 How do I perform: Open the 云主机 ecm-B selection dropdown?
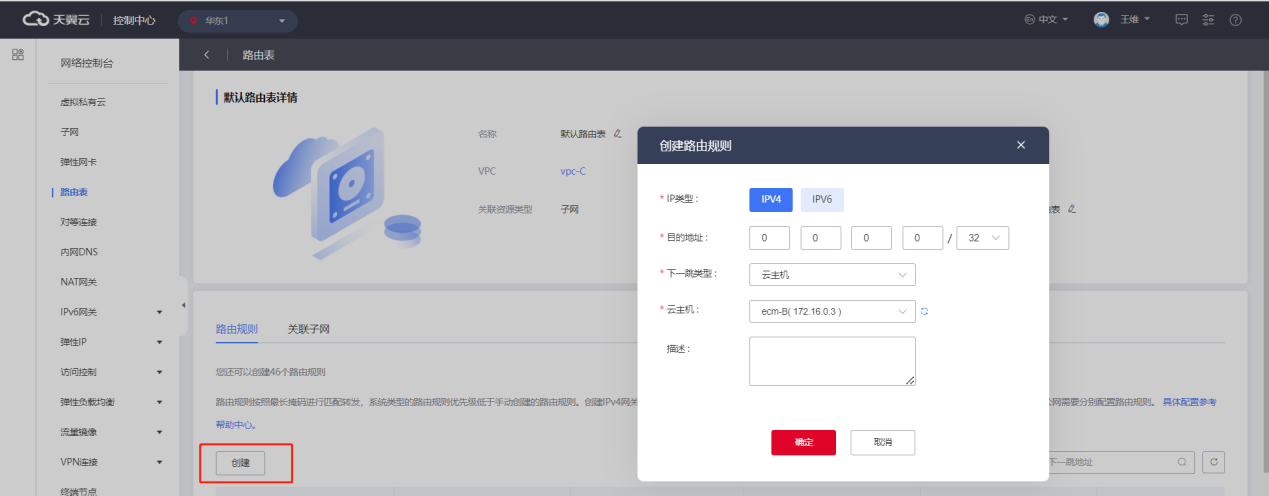pyautogui.click(x=831, y=311)
